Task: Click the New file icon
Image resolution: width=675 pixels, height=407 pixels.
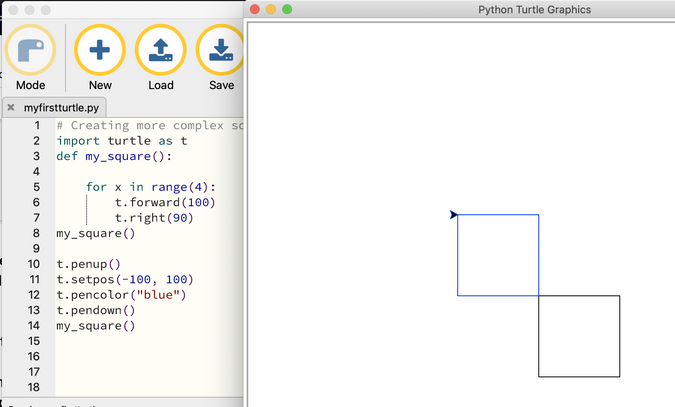Action: 100,52
